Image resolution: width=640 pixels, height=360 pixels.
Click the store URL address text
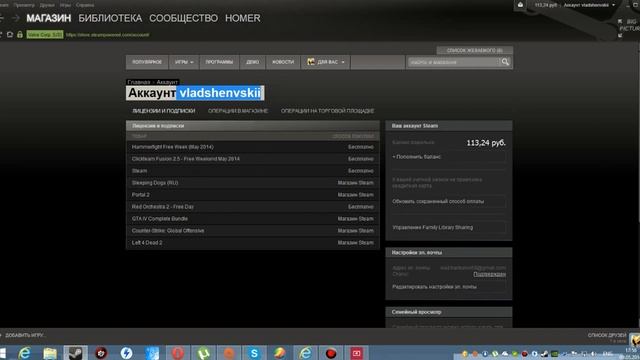point(107,35)
